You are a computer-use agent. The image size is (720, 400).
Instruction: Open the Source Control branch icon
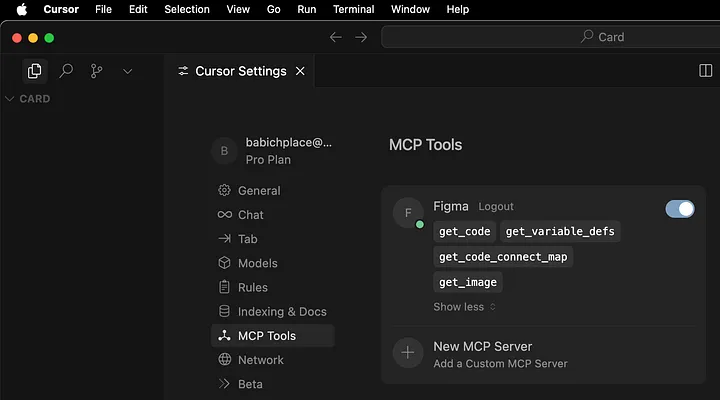[96, 71]
